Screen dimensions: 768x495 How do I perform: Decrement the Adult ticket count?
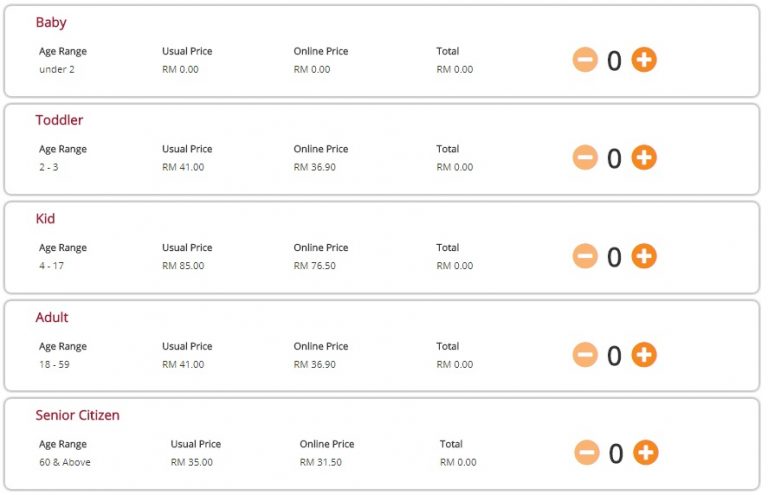coord(585,355)
